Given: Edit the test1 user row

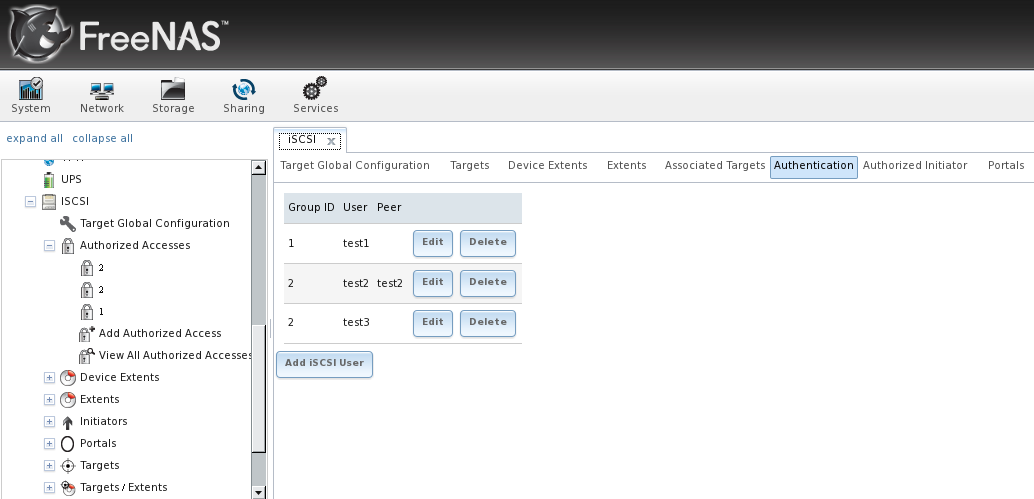Looking at the screenshot, I should [433, 243].
